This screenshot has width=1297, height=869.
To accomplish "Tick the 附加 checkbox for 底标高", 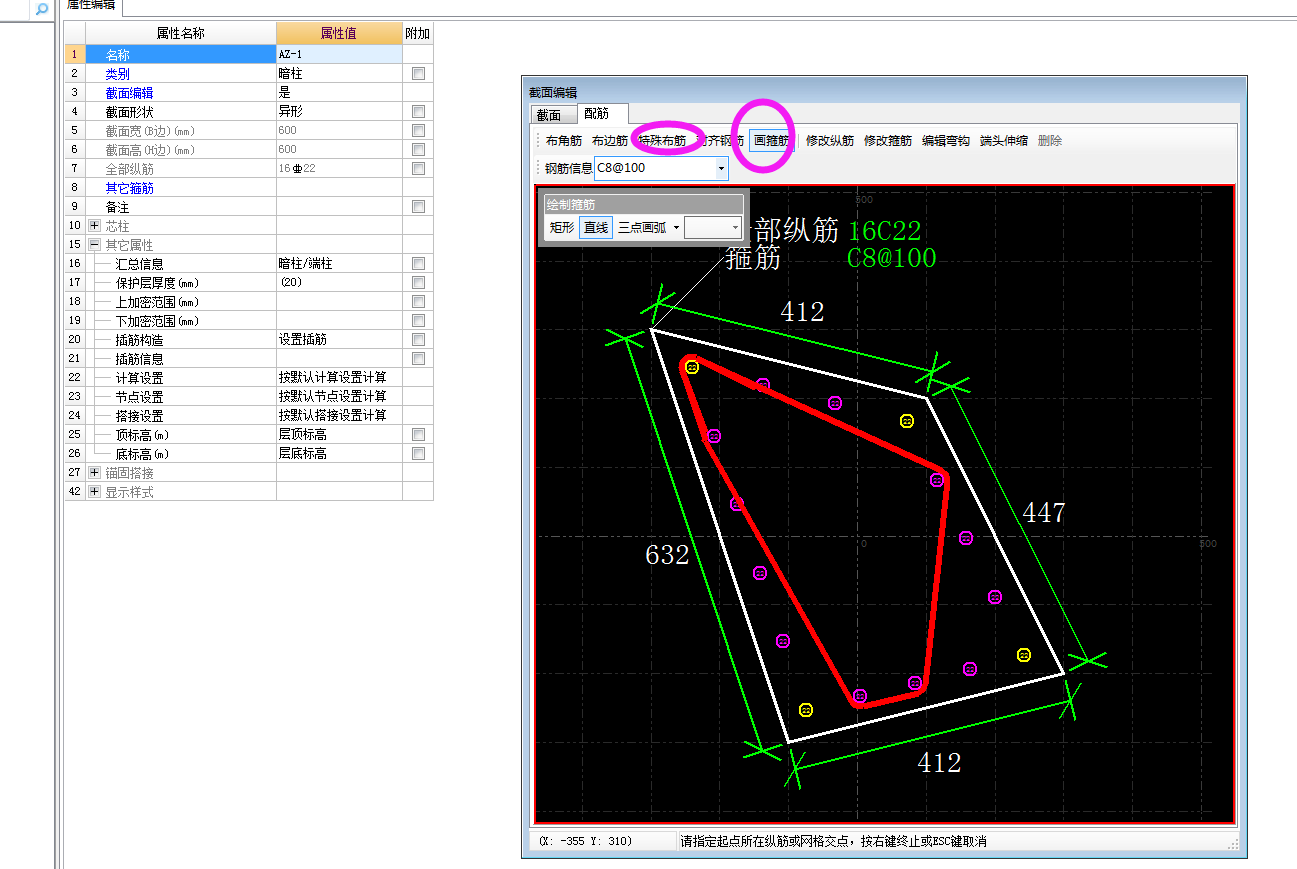I will coord(418,453).
